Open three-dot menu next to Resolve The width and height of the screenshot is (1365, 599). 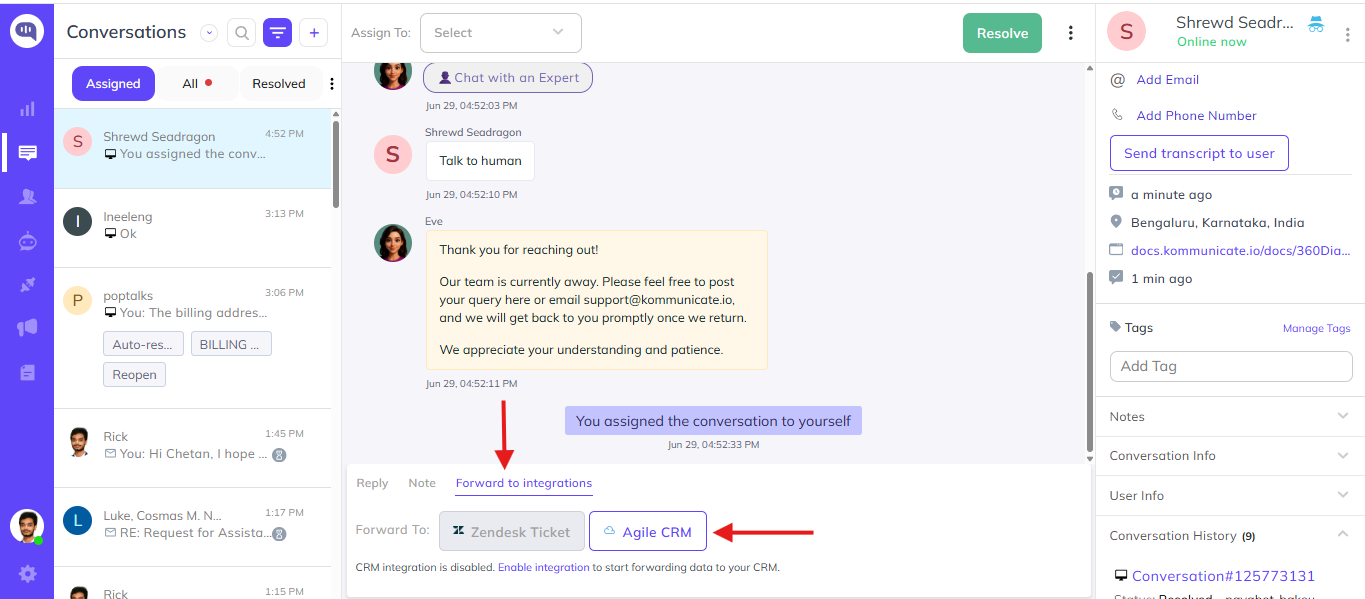click(x=1070, y=33)
